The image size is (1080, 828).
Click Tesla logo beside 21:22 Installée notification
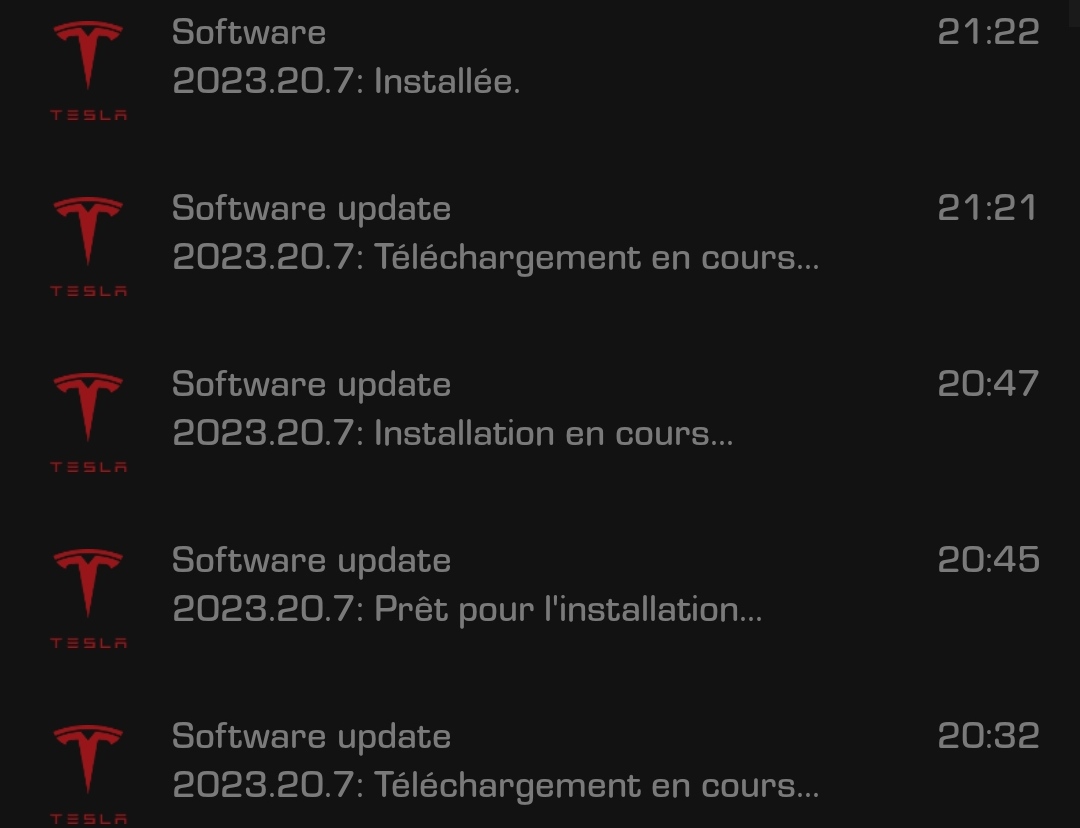click(88, 70)
